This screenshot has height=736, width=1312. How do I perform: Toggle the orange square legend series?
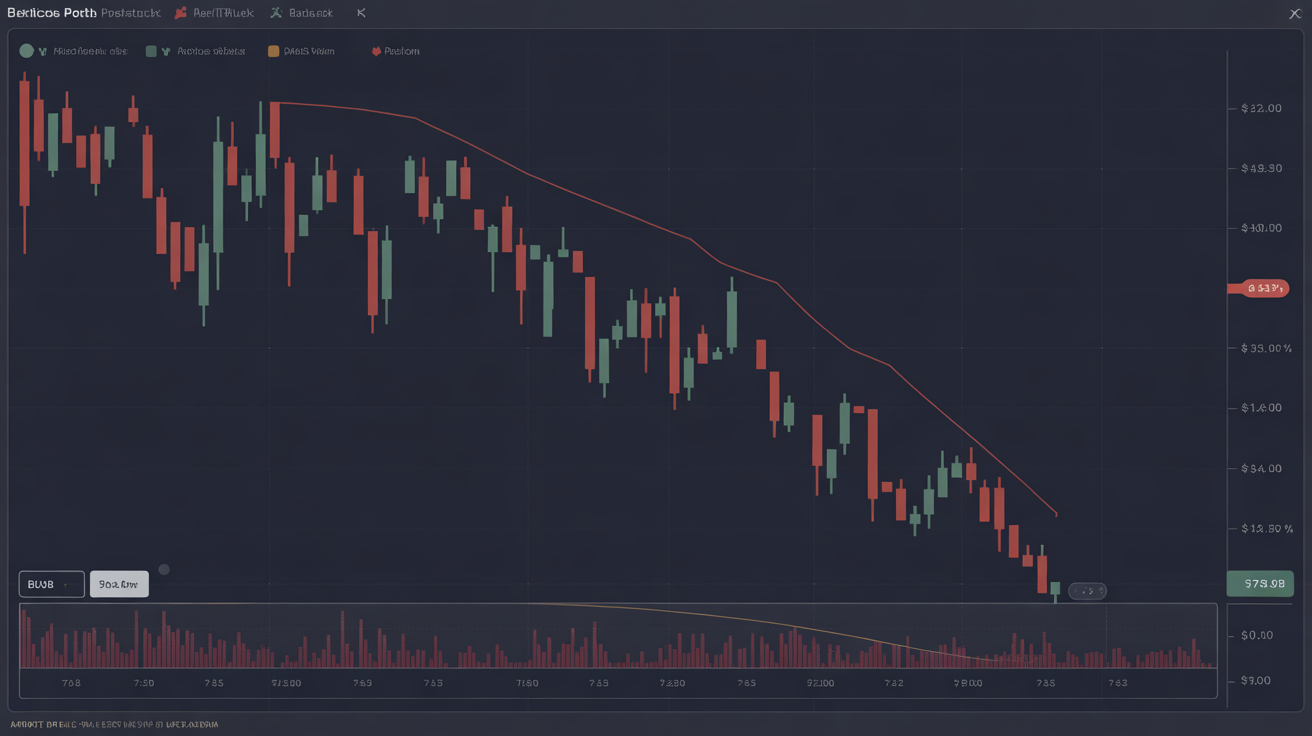[273, 51]
